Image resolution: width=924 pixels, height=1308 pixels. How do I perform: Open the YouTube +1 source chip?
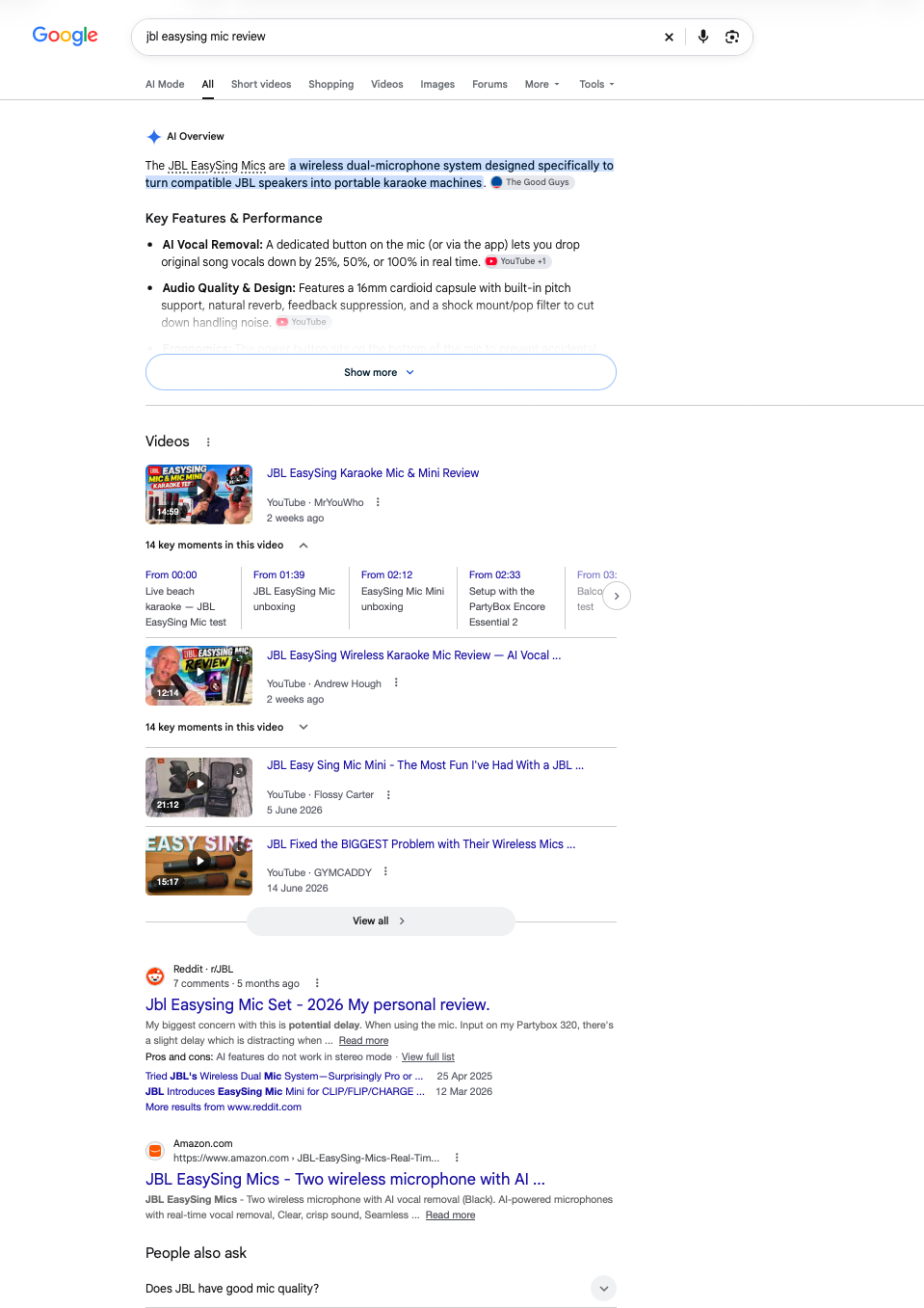(517, 261)
